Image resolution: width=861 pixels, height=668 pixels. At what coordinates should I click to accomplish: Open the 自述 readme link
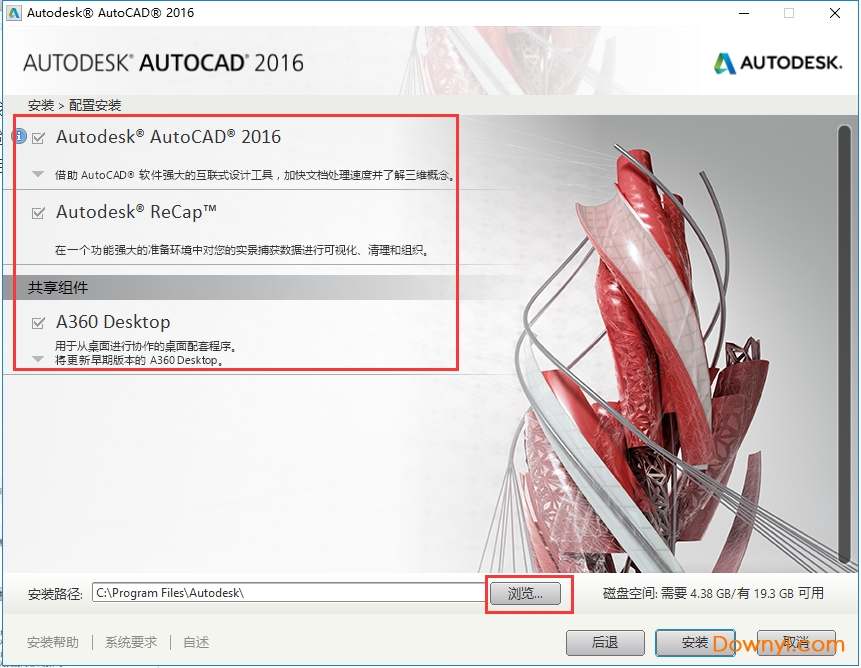tap(196, 642)
